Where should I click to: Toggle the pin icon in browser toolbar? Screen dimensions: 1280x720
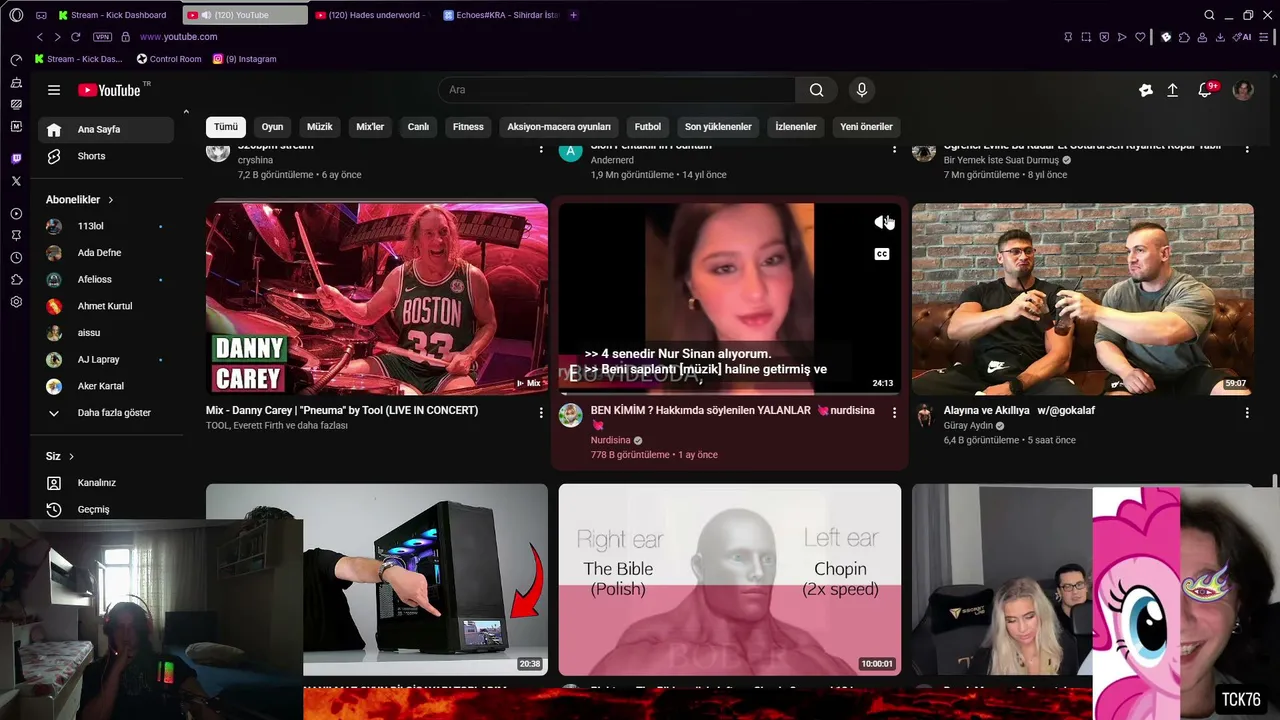1068,37
